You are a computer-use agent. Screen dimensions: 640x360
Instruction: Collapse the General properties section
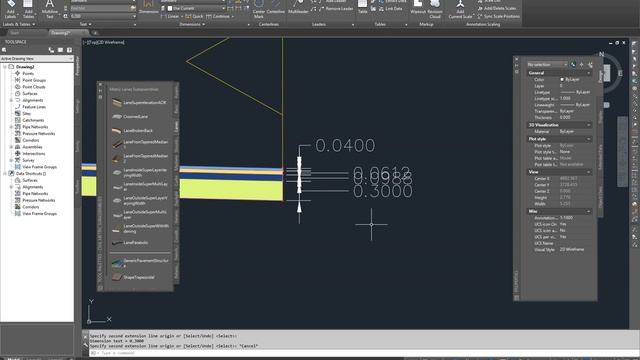pyautogui.click(x=588, y=73)
